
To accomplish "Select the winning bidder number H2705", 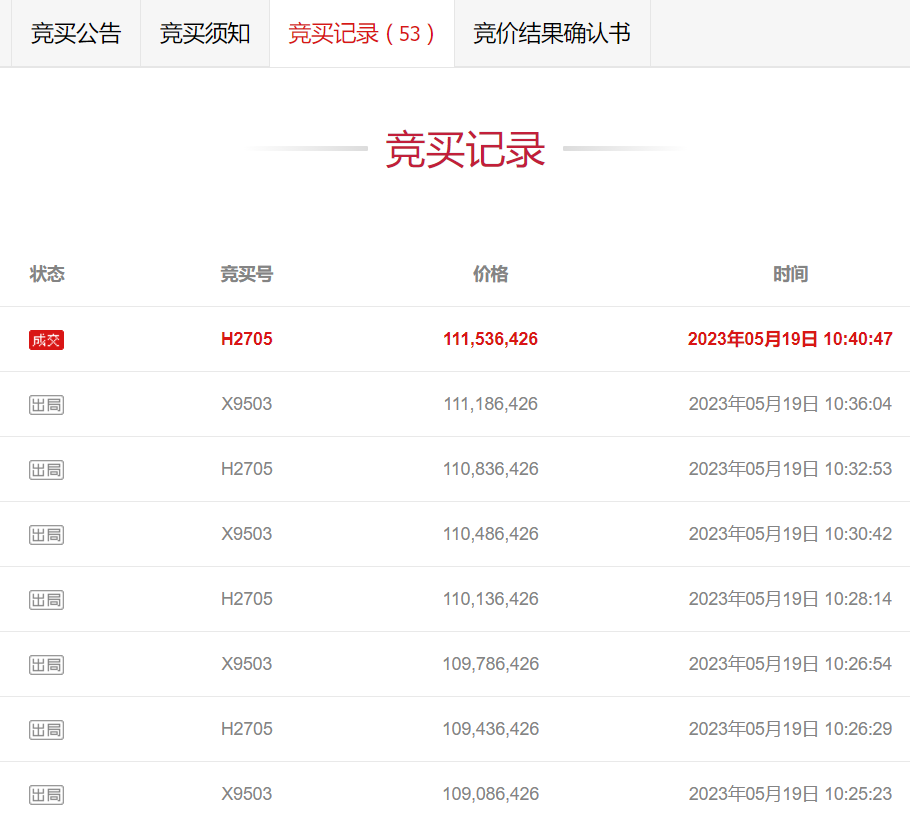I will 246,339.
